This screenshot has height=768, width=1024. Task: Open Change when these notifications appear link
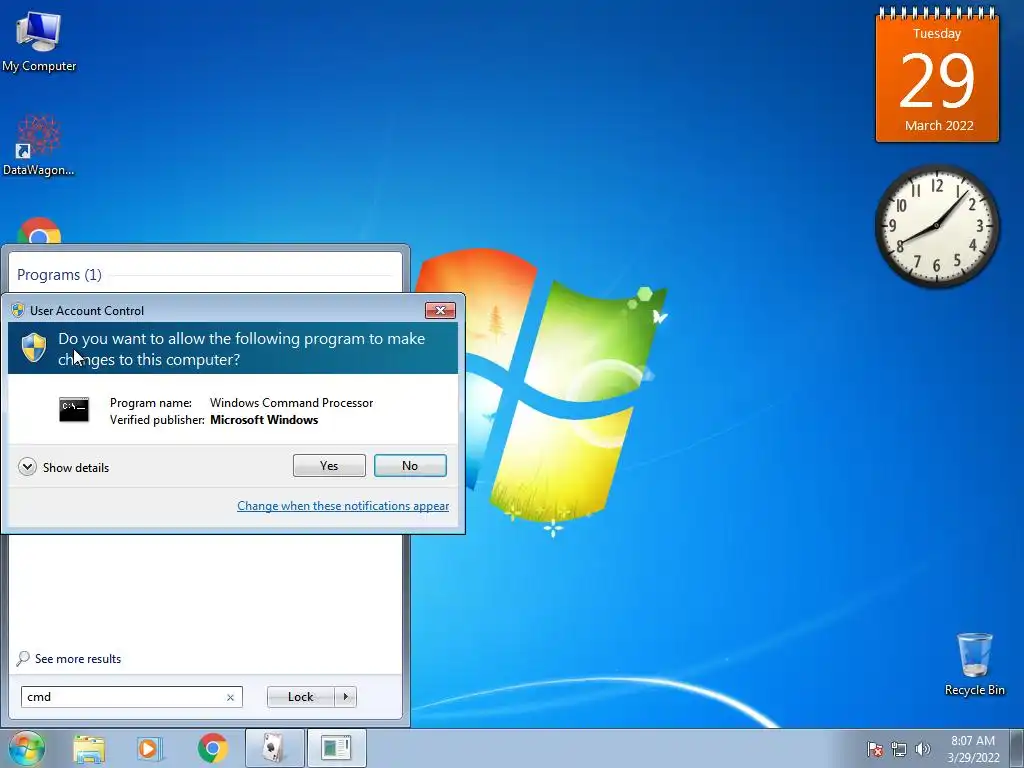pyautogui.click(x=343, y=506)
